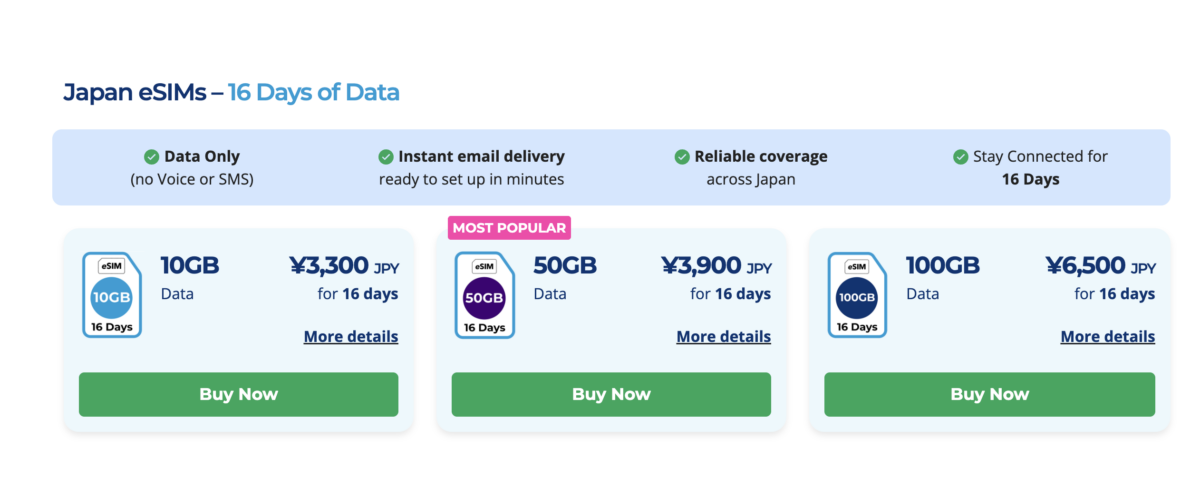Click the ¥3,900 JPY price
The image size is (1200, 488).
coord(715,266)
